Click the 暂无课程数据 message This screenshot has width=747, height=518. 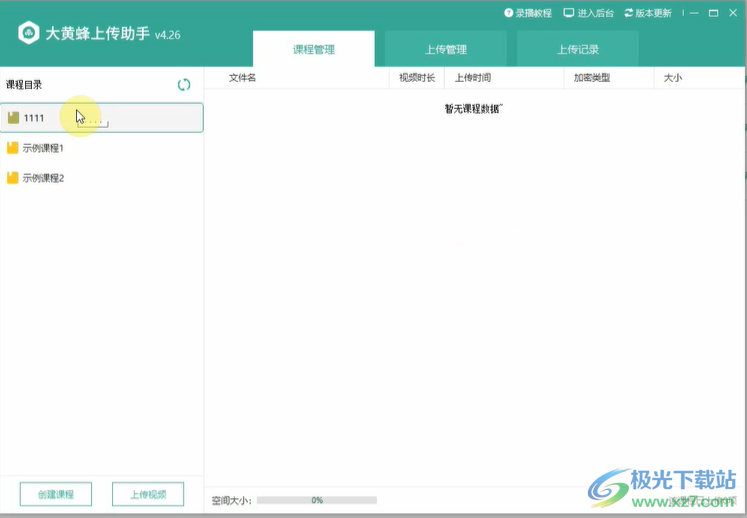pos(474,109)
